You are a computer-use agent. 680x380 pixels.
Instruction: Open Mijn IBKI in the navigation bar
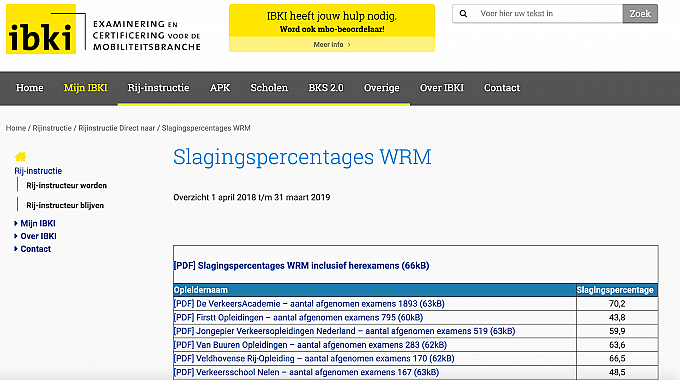click(x=85, y=88)
